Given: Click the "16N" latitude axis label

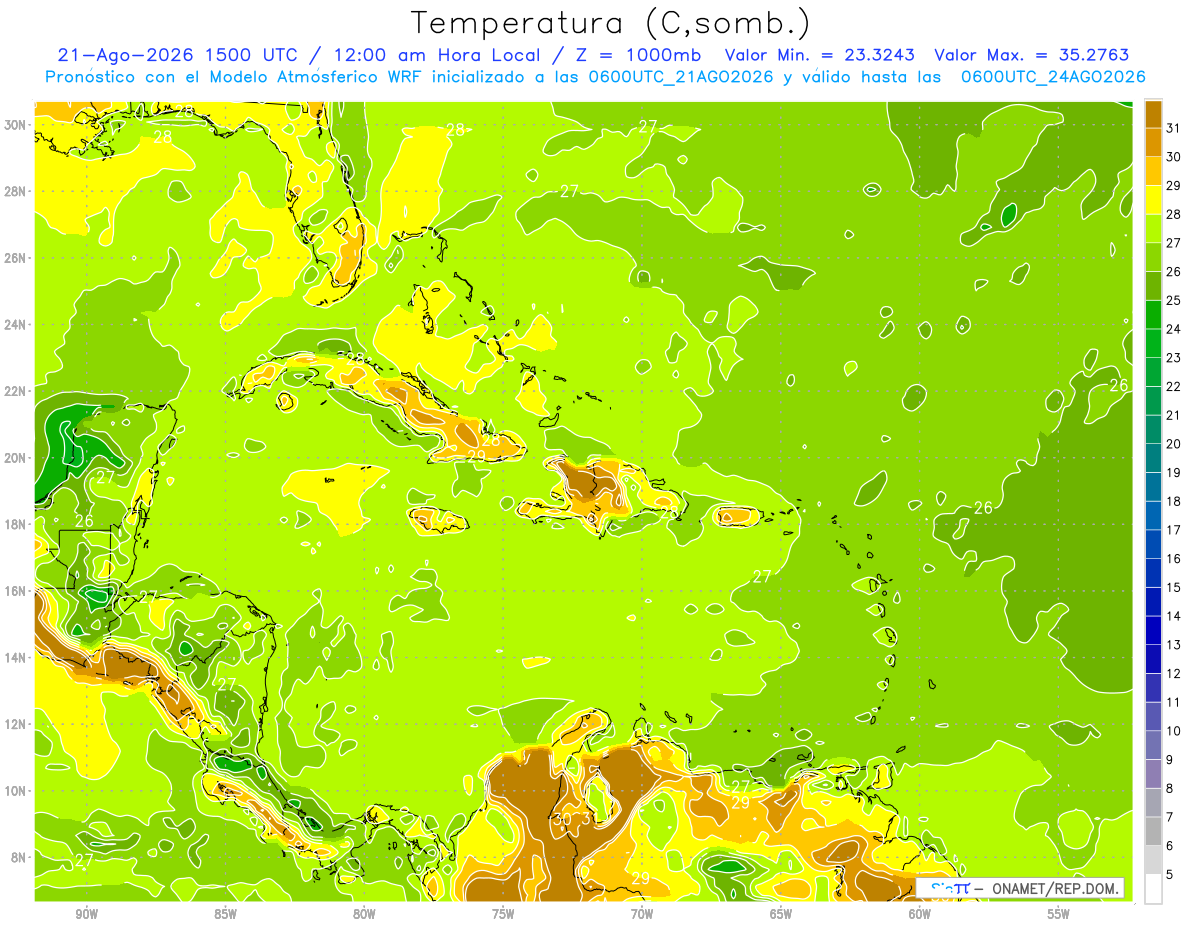Looking at the screenshot, I should point(16,590).
